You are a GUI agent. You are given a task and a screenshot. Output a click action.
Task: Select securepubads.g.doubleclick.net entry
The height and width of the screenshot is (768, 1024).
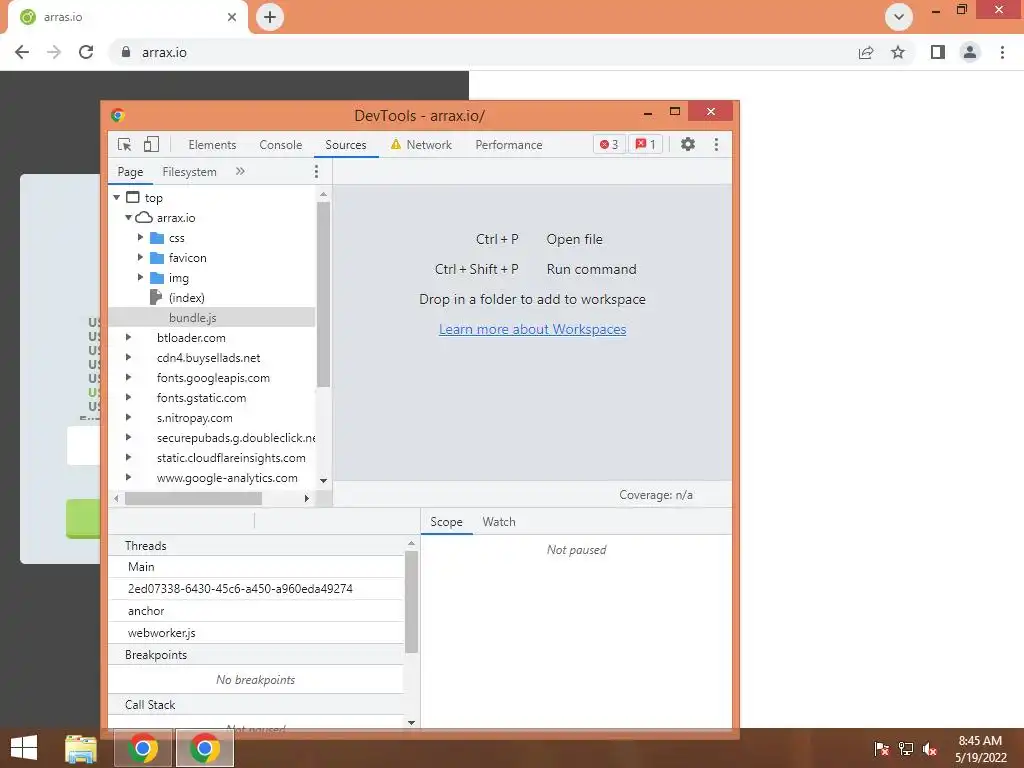pyautogui.click(x=236, y=438)
